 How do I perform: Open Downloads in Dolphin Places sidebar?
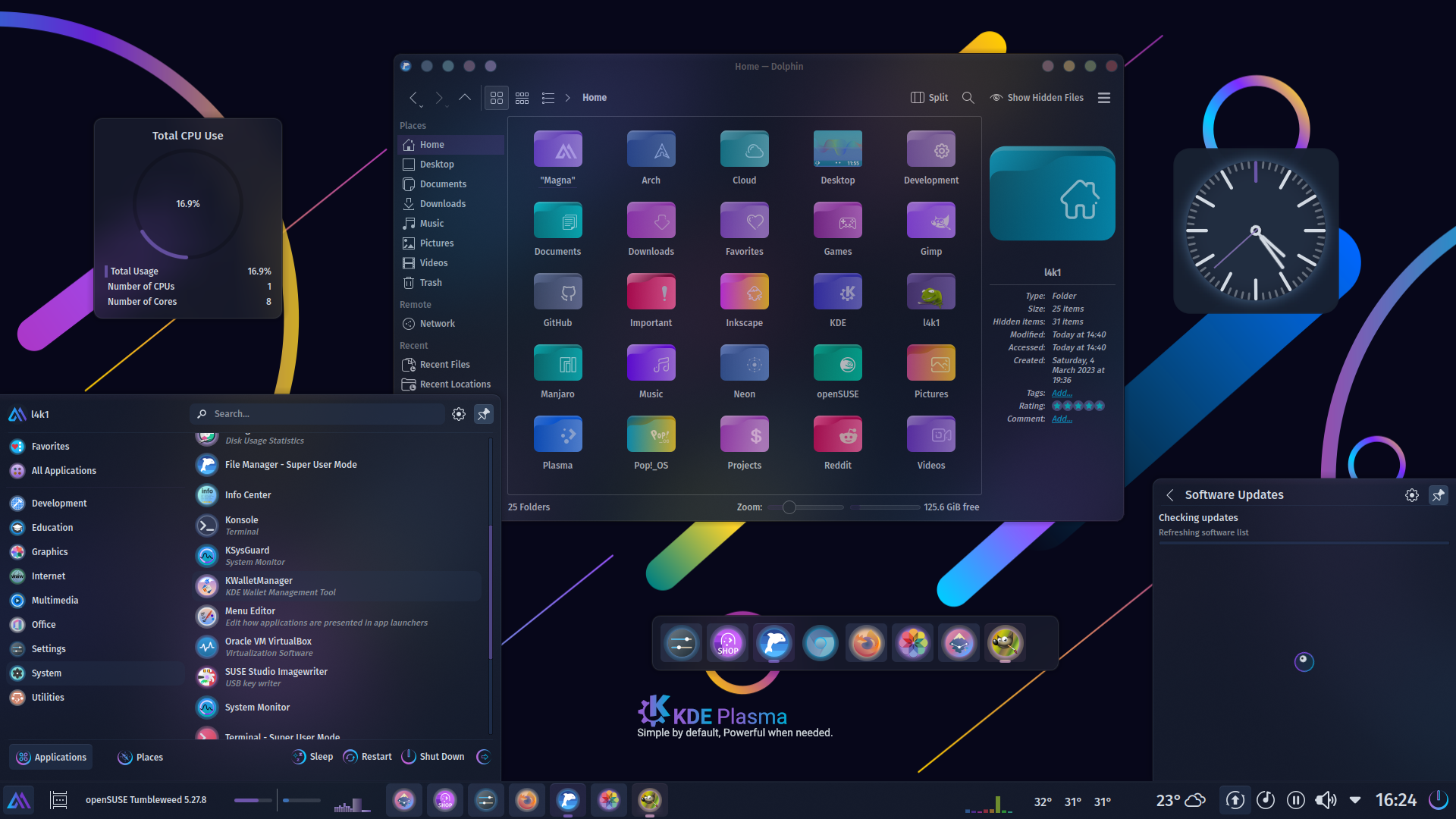pyautogui.click(x=450, y=204)
